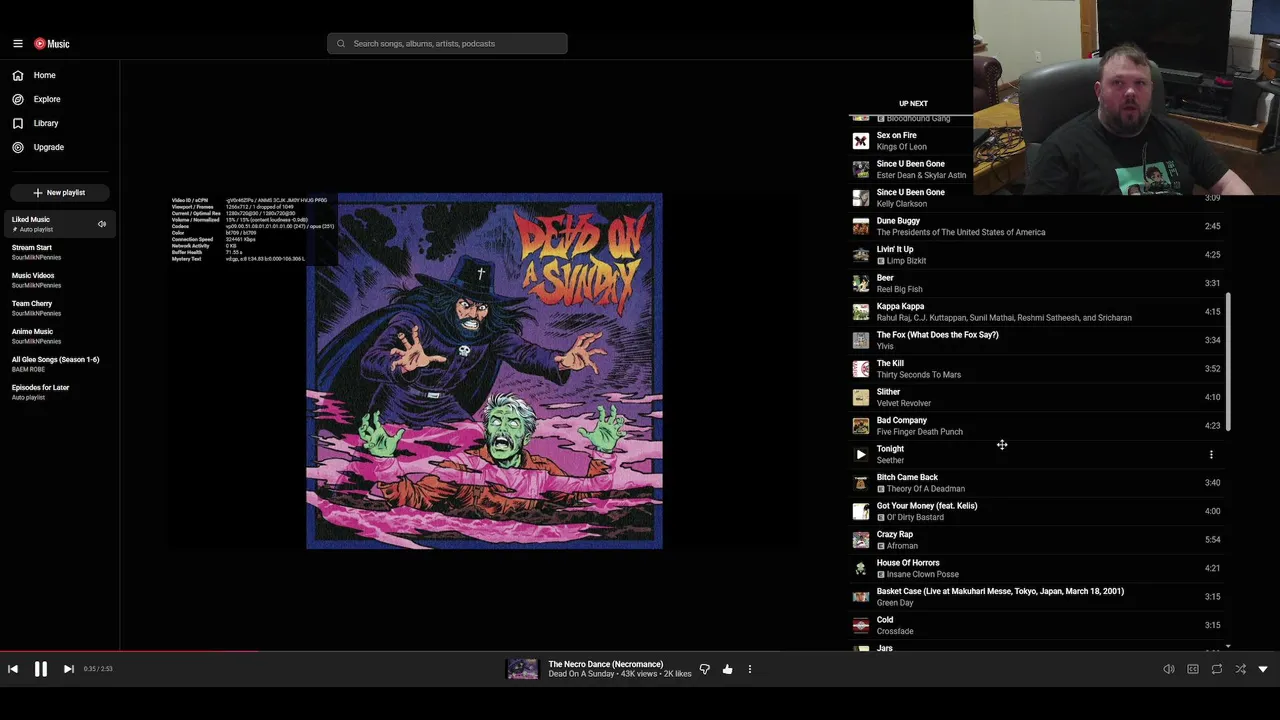Click the Dead On A Sunday album art
The height and width of the screenshot is (720, 1280).
(x=484, y=371)
